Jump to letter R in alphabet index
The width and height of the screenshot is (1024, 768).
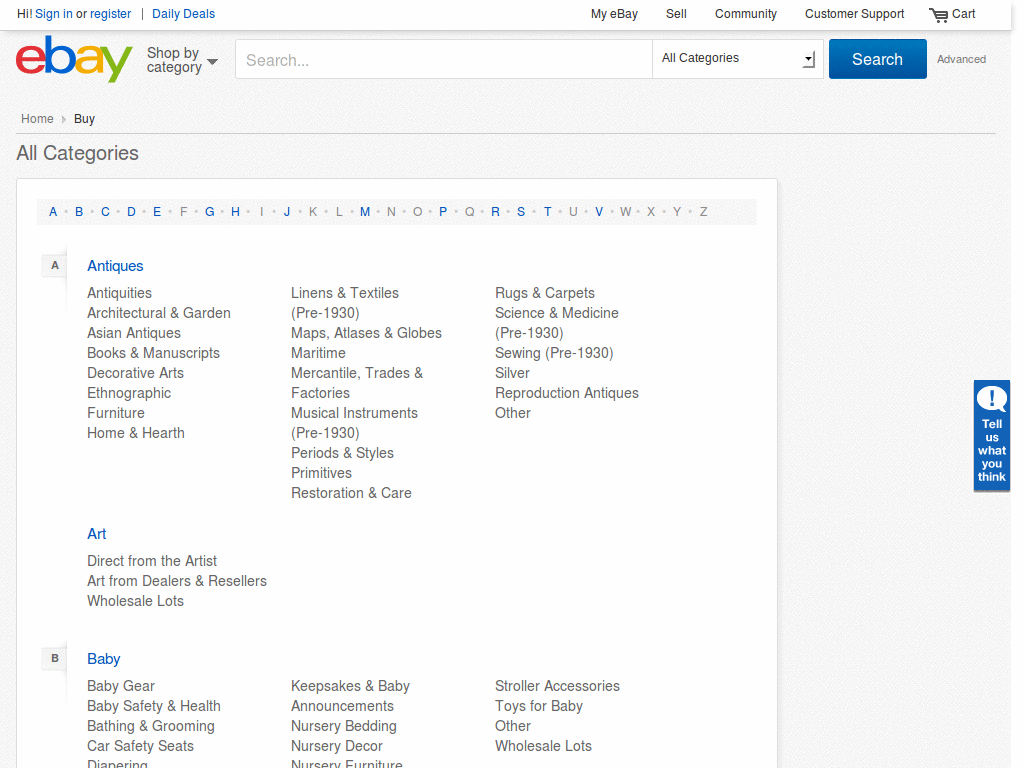[495, 212]
